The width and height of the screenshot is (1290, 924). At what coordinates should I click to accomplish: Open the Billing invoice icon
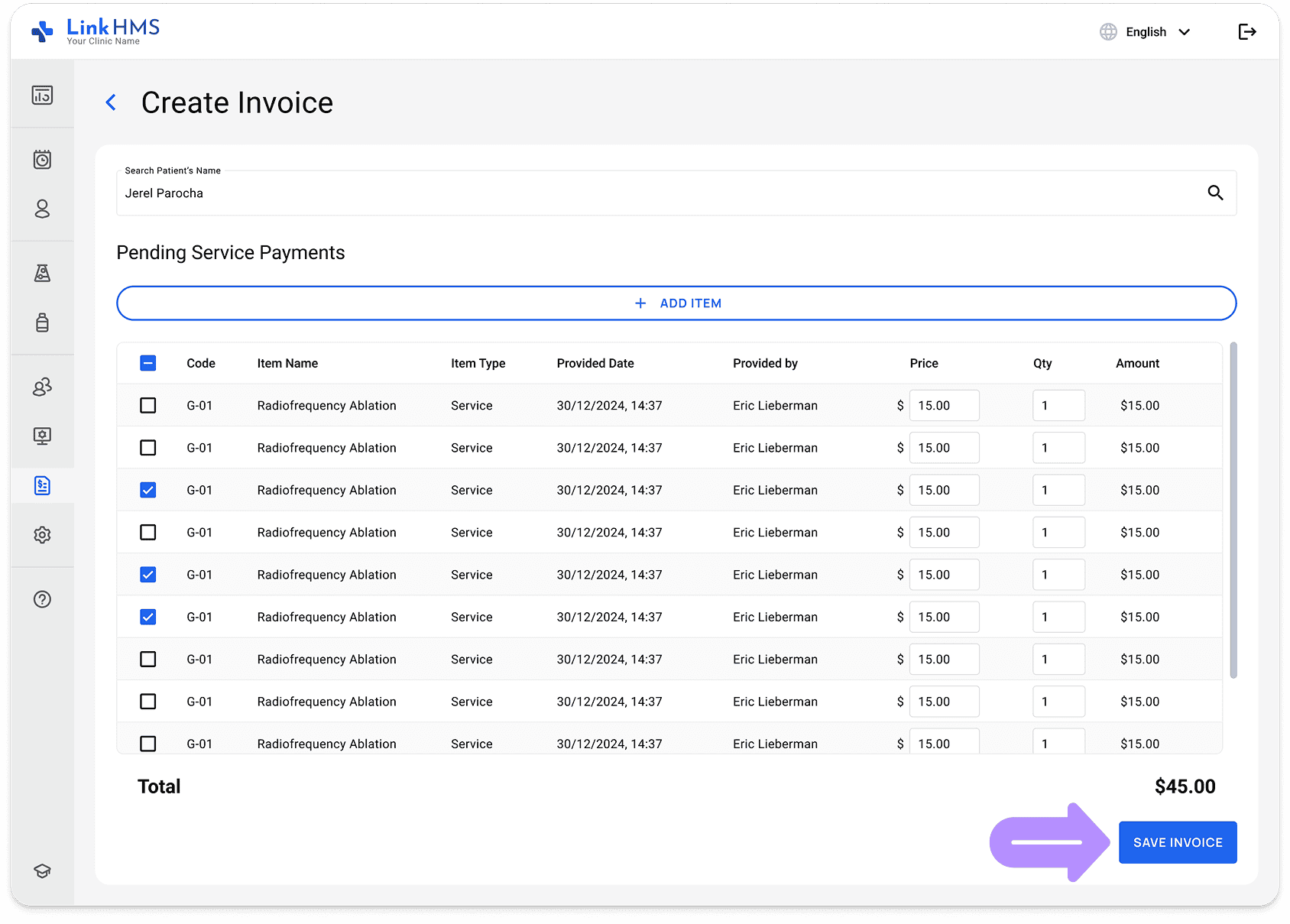[x=42, y=485]
